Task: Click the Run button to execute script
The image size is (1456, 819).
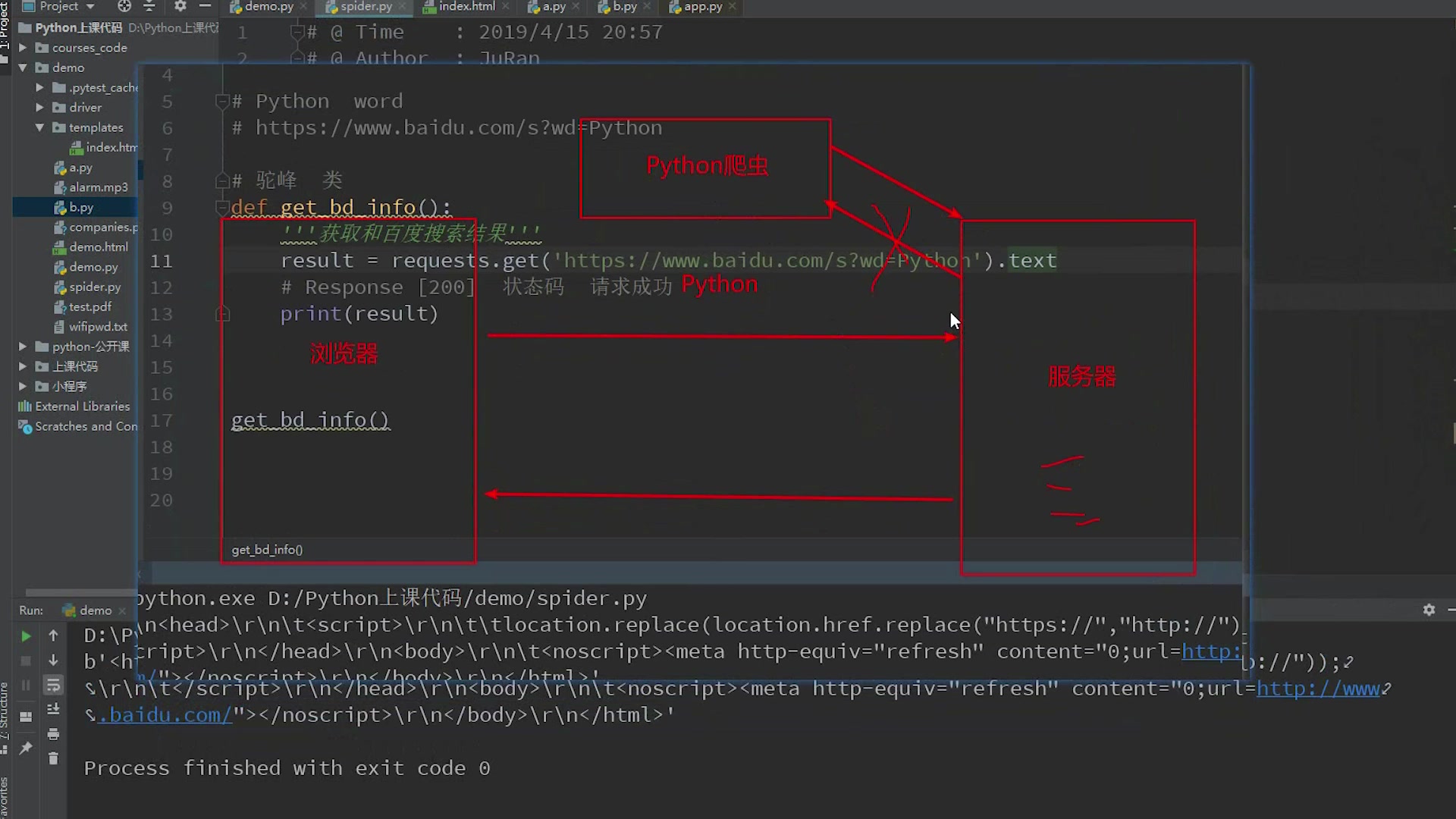Action: 25,635
